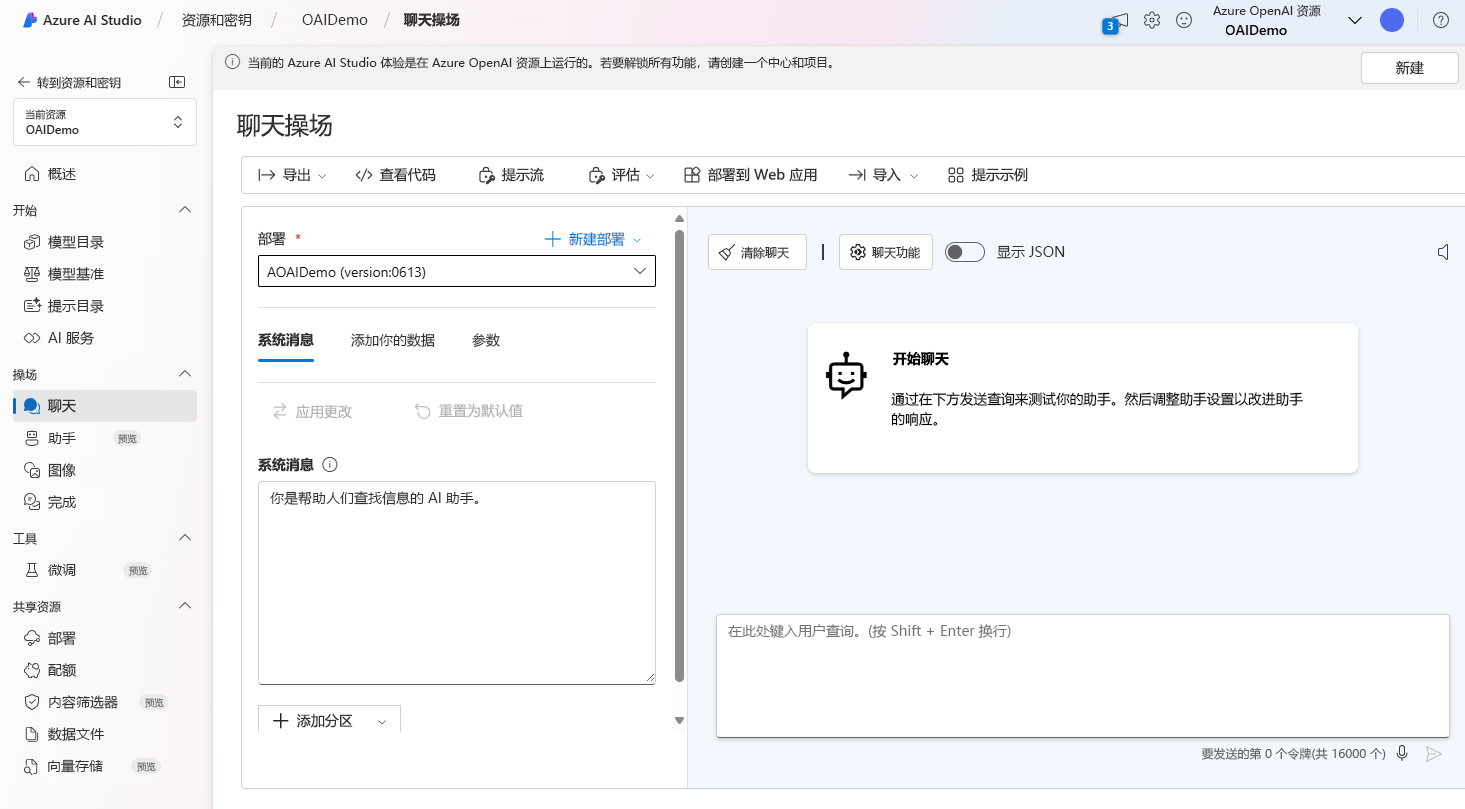Select 聊天 playground in the sidebar
The image size is (1465, 809).
[105, 406]
